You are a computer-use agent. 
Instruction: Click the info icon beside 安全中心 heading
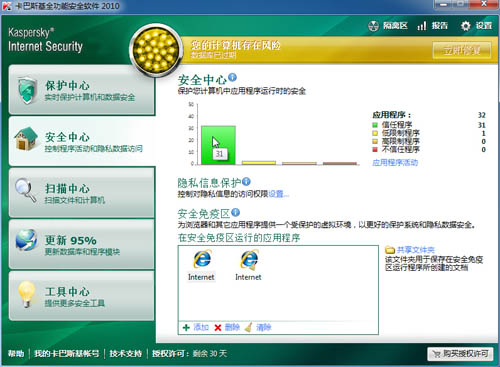click(232, 77)
